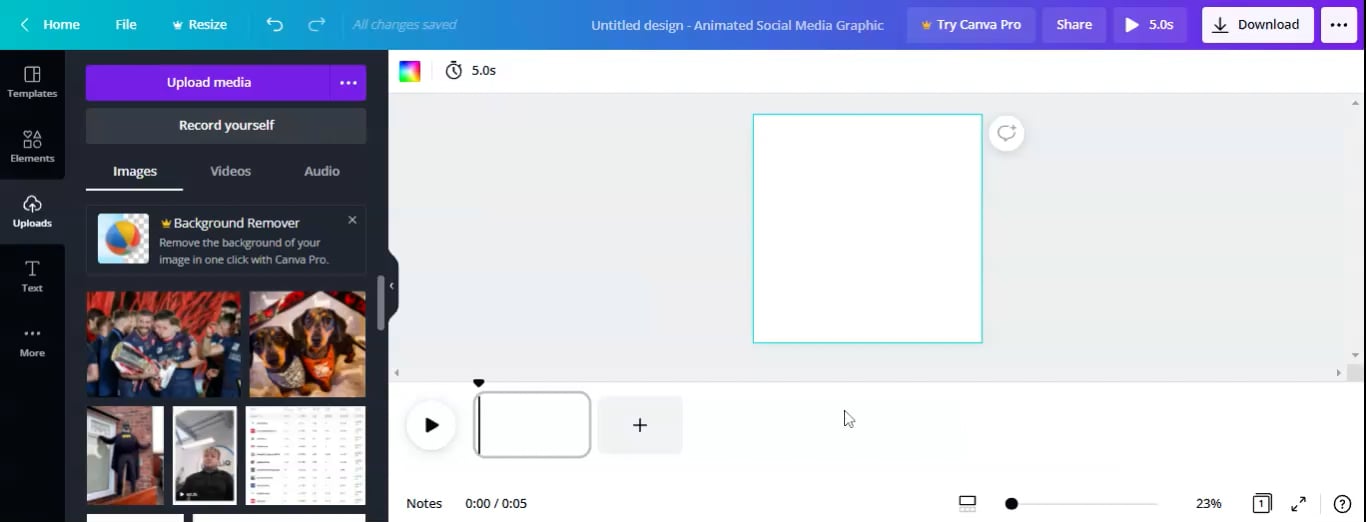Toggle the timeline view icon
Viewport: 1366px width, 522px height.
[967, 503]
